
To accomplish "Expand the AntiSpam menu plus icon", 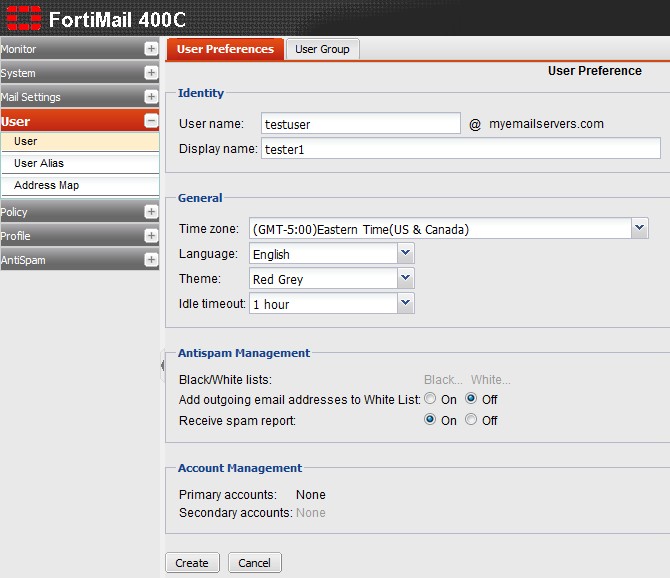I will 151,259.
